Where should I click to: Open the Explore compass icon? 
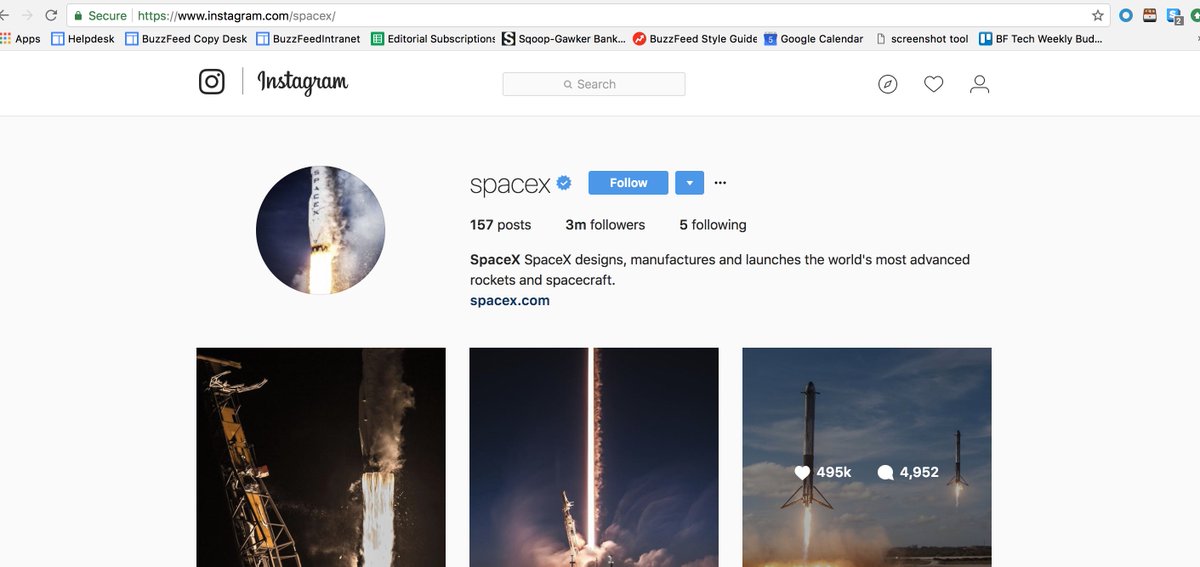point(888,84)
